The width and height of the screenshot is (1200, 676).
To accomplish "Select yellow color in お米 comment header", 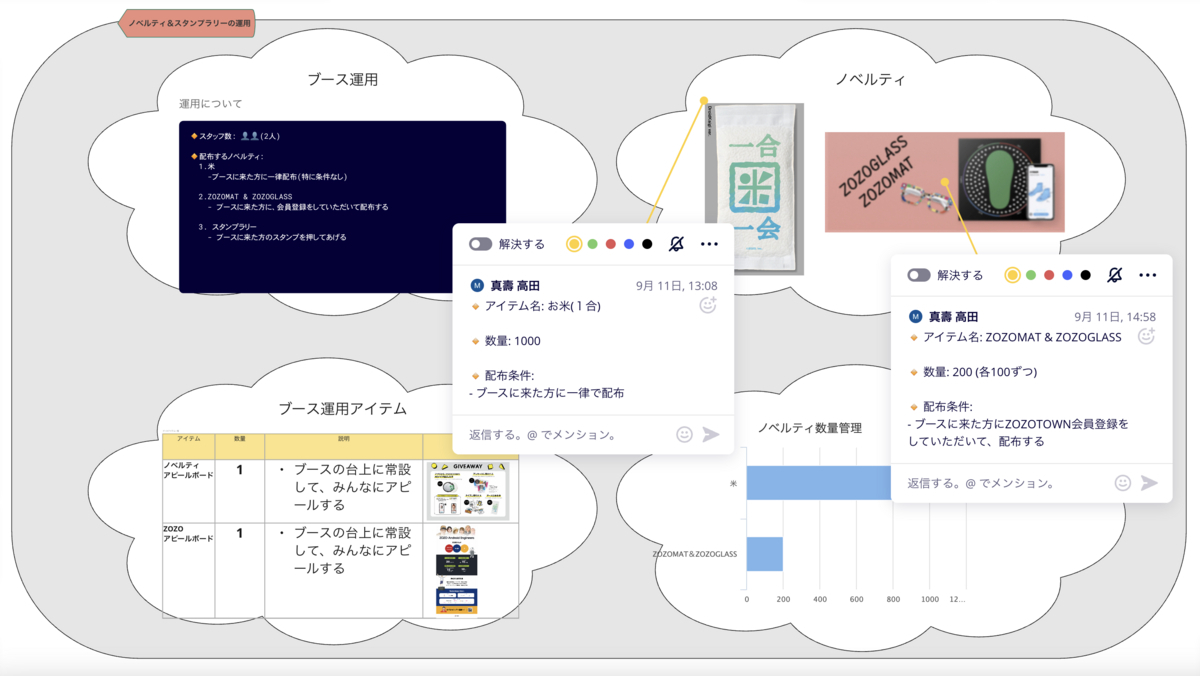I will [574, 244].
